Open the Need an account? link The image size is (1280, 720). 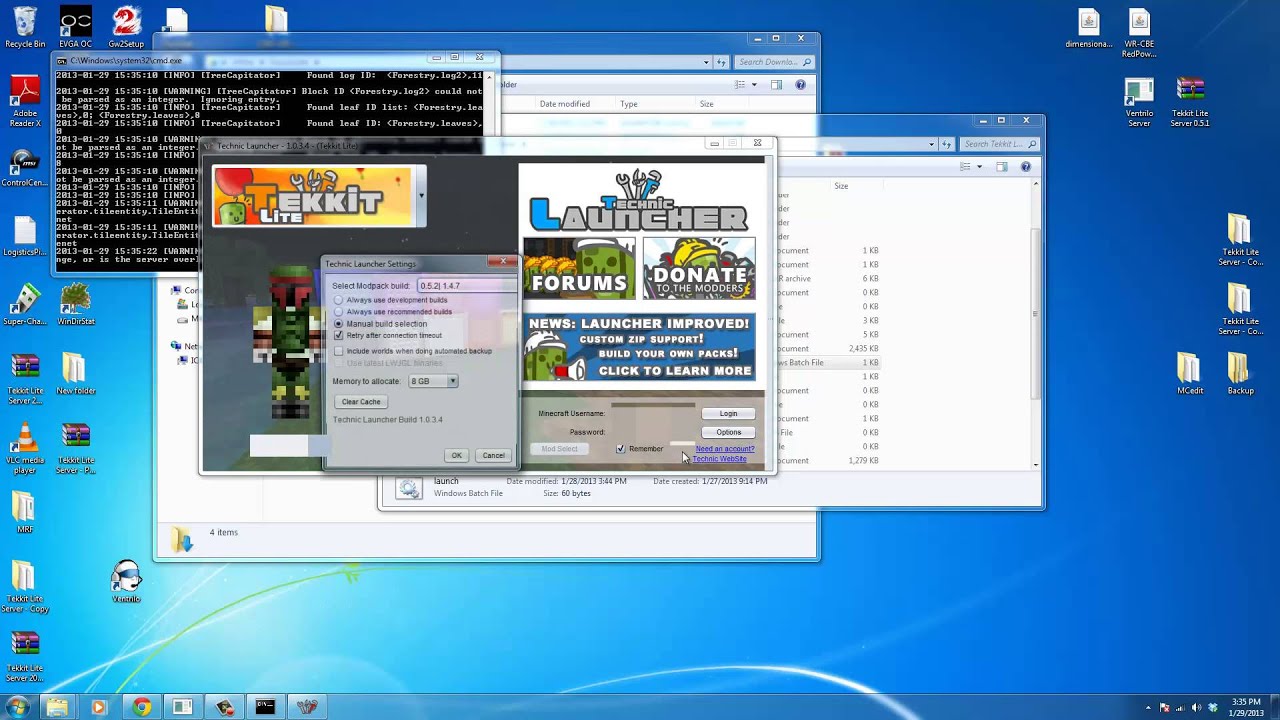pos(725,449)
